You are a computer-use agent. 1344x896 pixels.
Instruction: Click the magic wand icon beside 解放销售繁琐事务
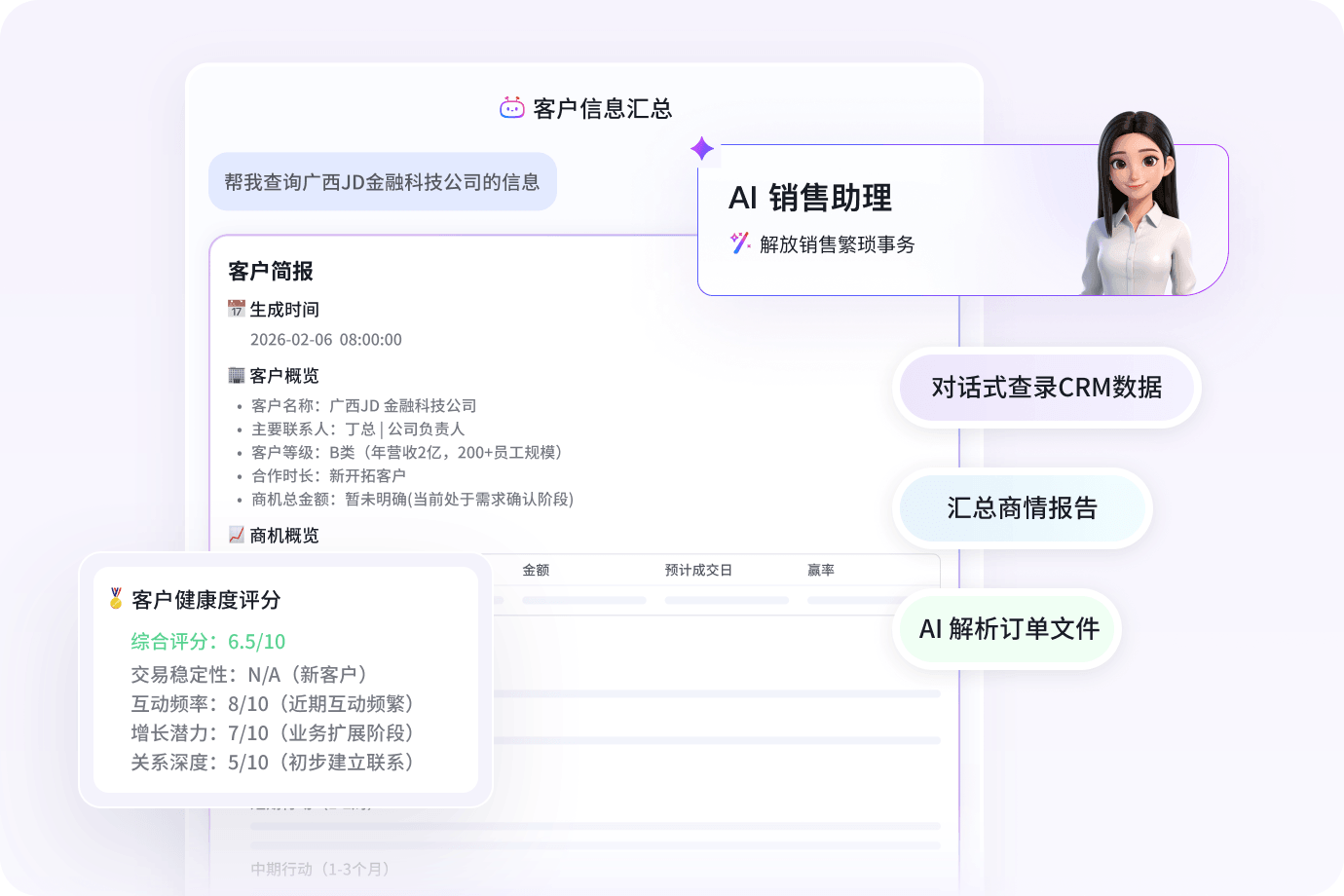pos(740,243)
